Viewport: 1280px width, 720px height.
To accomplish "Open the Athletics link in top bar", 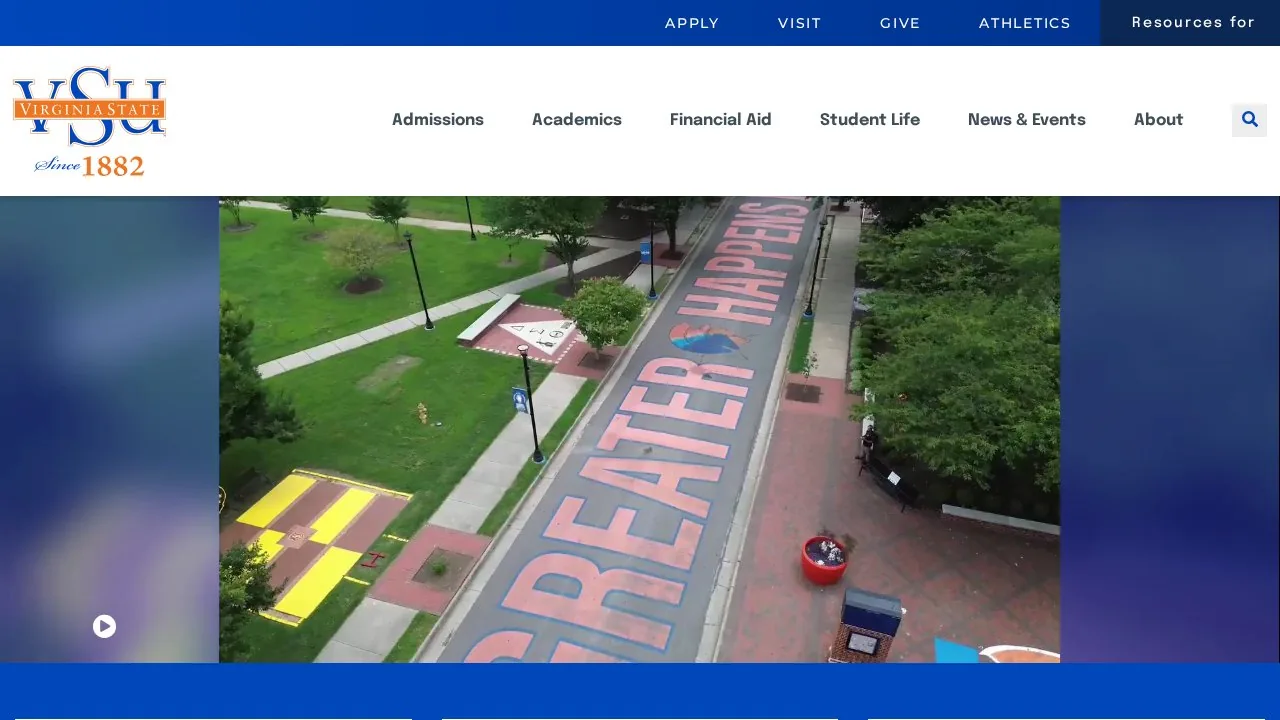I will click(x=1025, y=23).
